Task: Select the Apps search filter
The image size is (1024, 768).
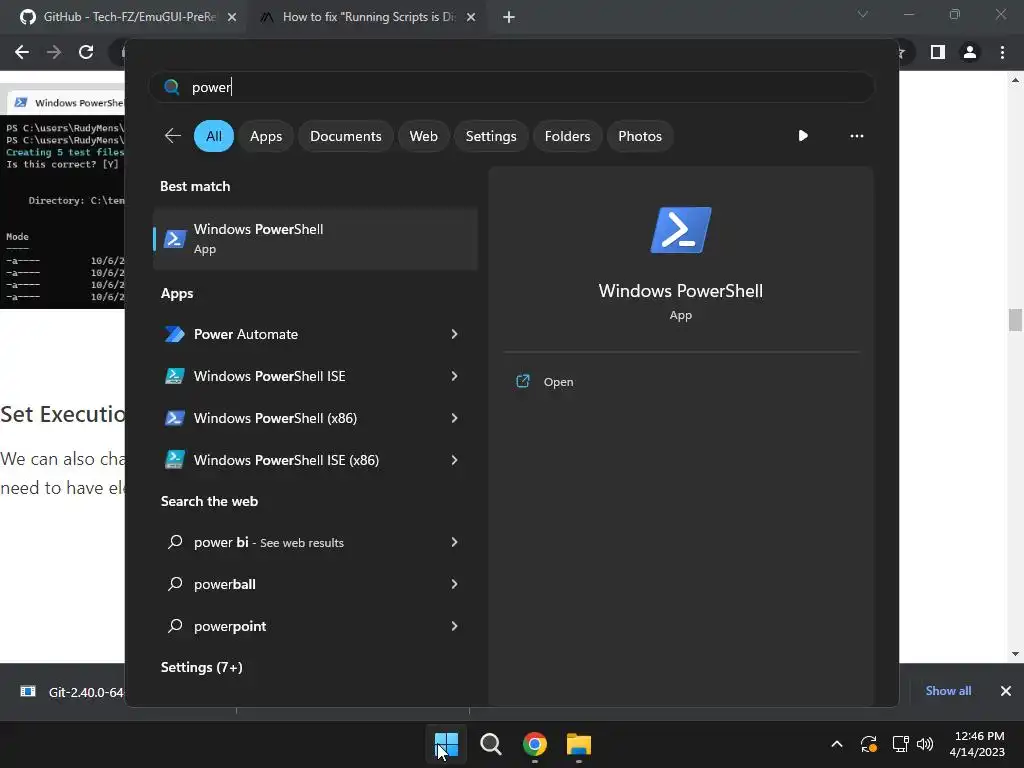Action: (266, 136)
